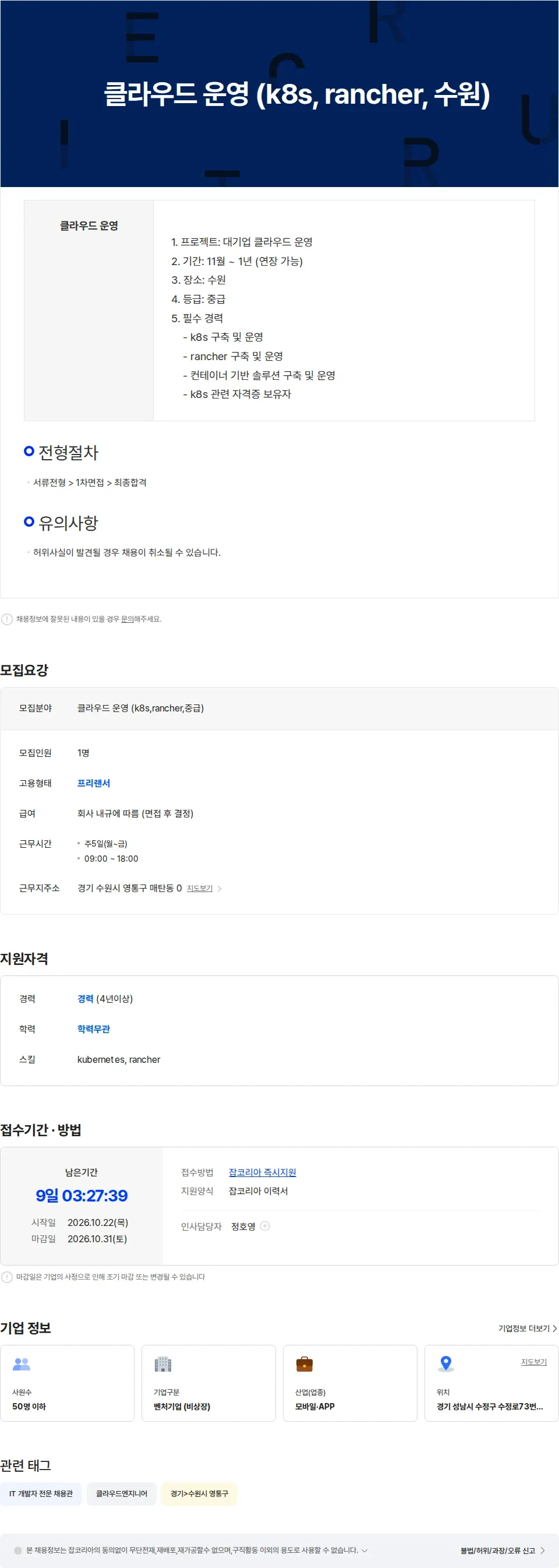
Task: Select the 클라우드엔지니어 tag
Action: click(x=122, y=1493)
